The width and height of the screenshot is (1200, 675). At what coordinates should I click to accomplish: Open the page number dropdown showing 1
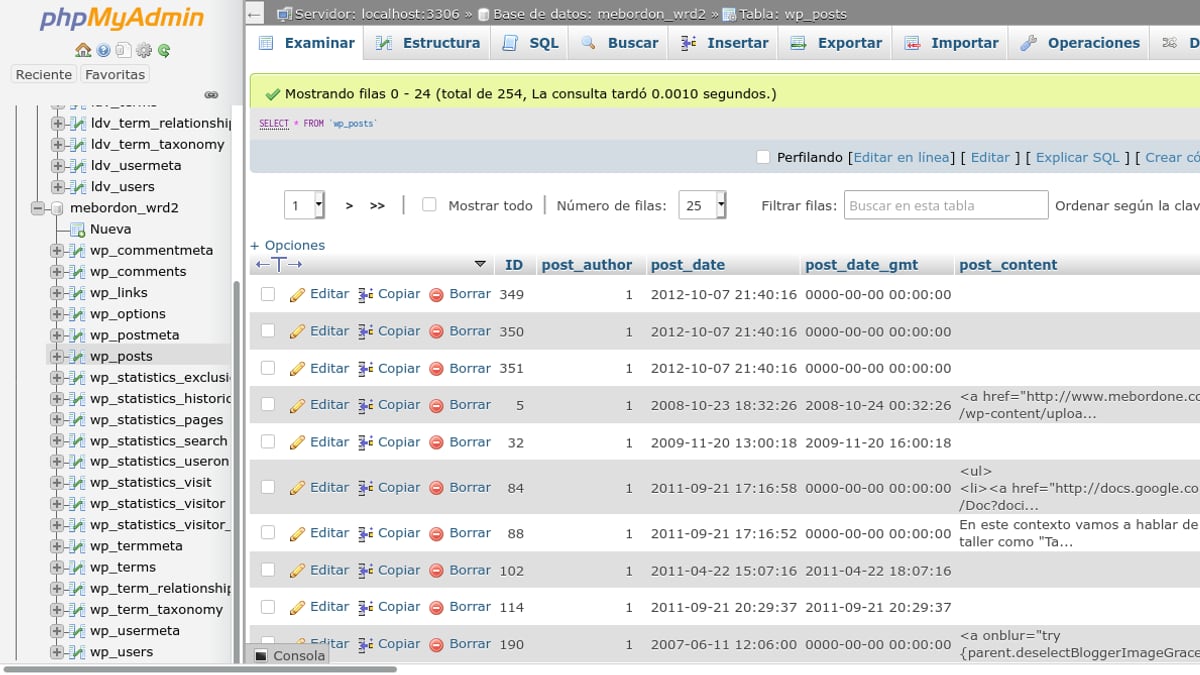pos(305,205)
